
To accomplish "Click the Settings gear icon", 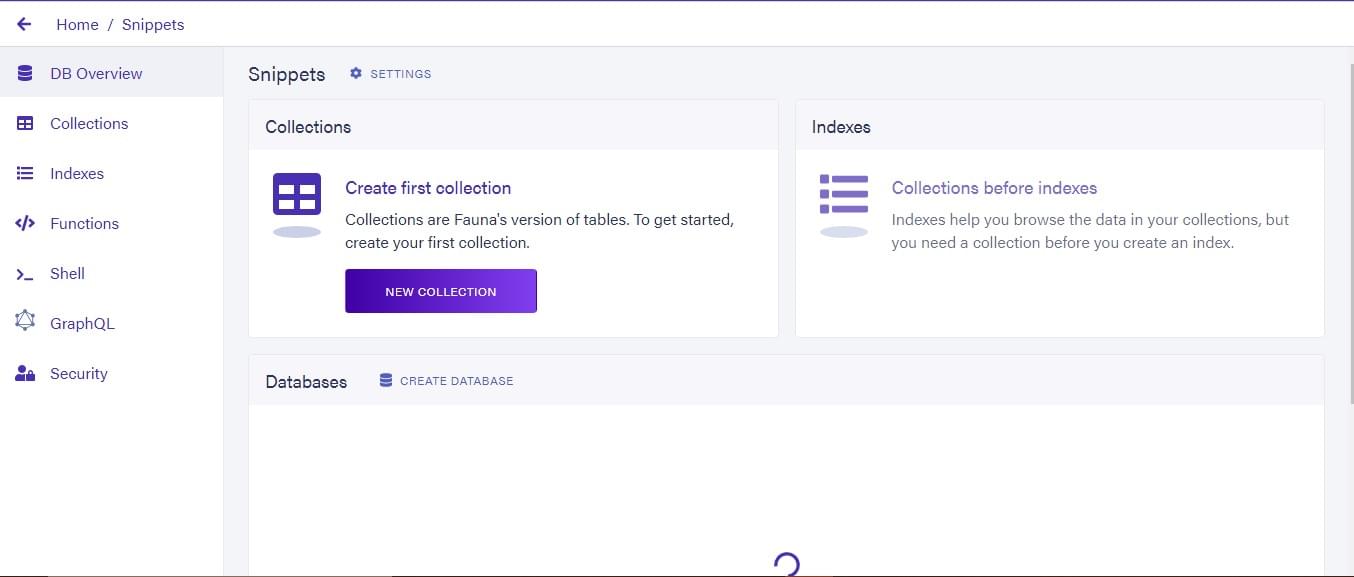I will click(356, 73).
